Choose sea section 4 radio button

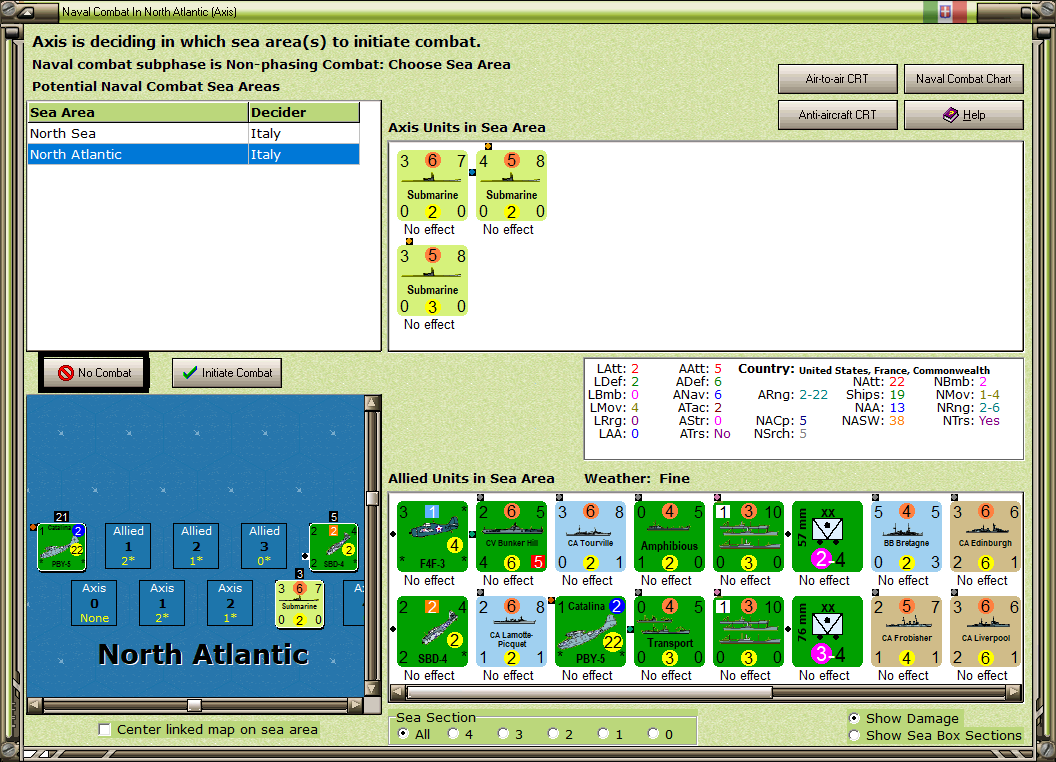click(x=453, y=734)
